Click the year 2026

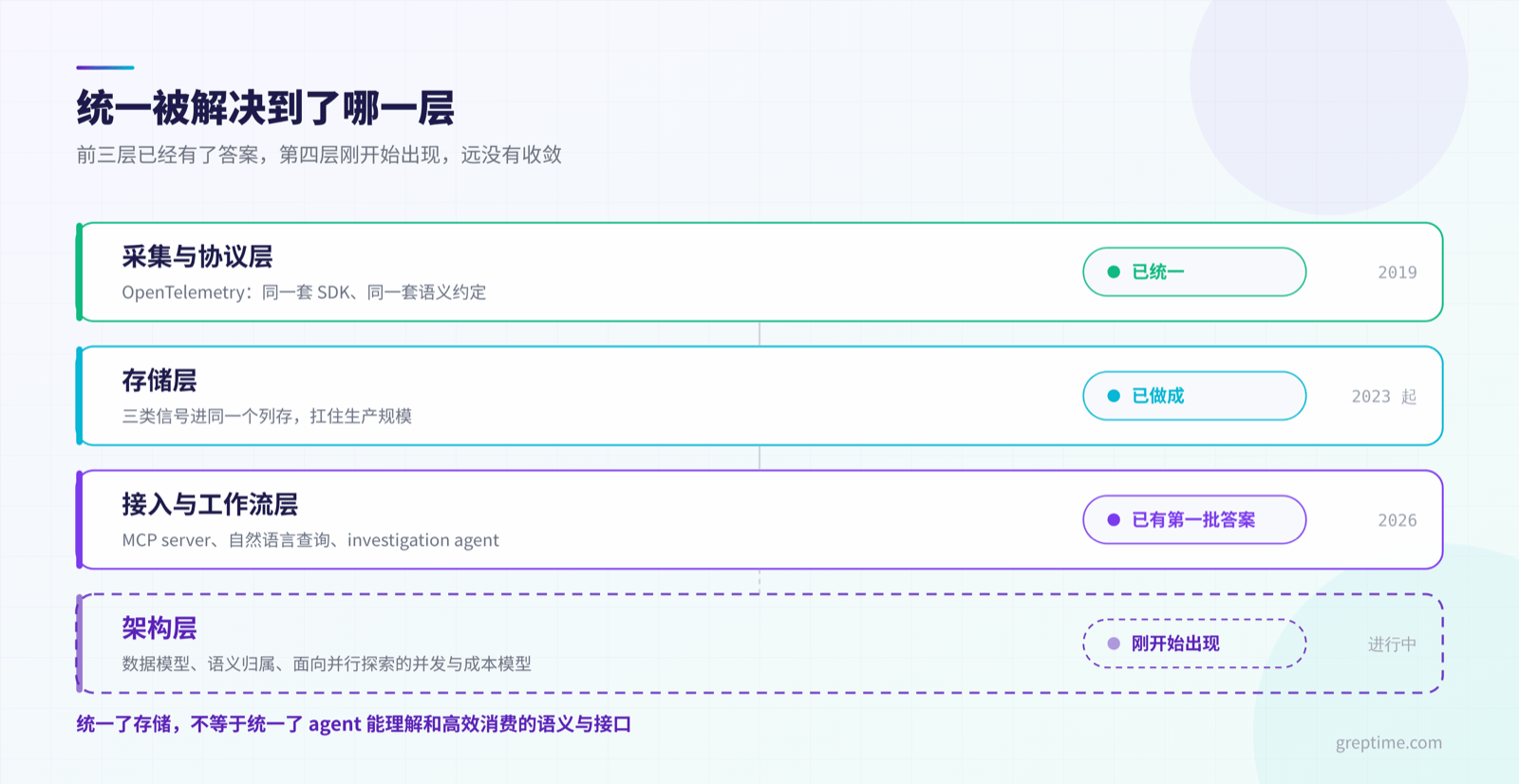[1397, 520]
